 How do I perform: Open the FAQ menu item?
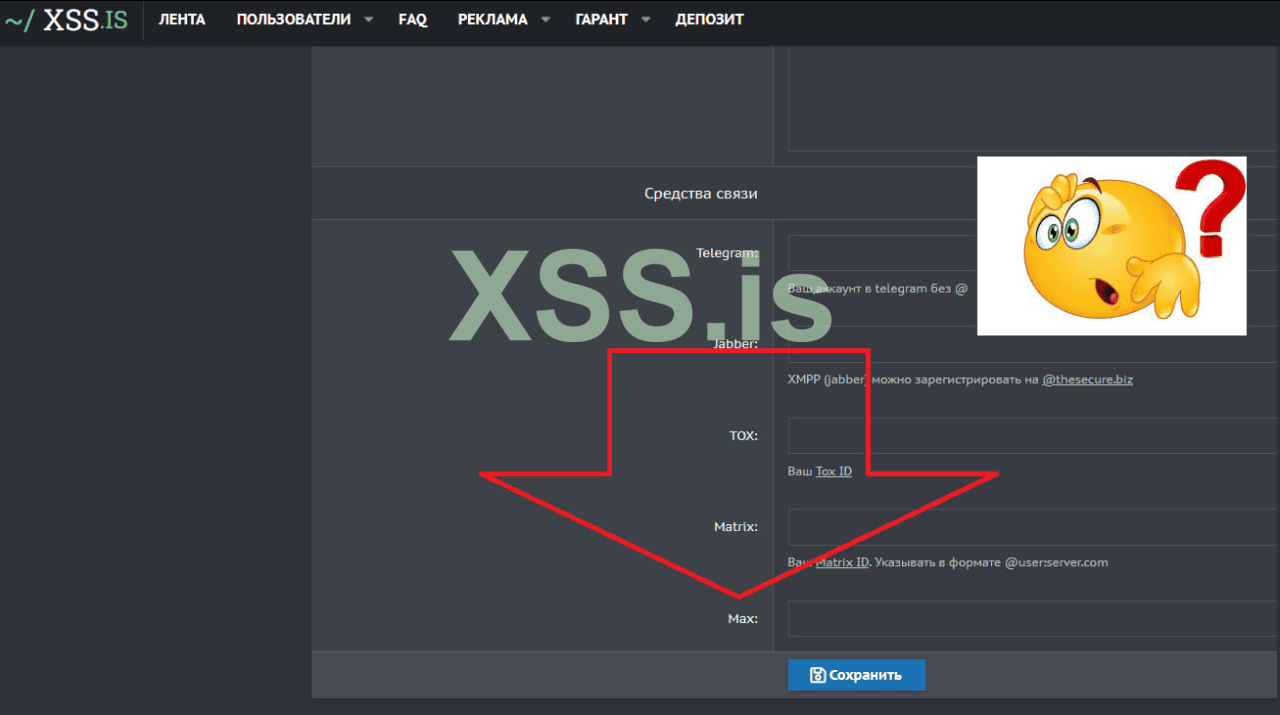pyautogui.click(x=412, y=20)
